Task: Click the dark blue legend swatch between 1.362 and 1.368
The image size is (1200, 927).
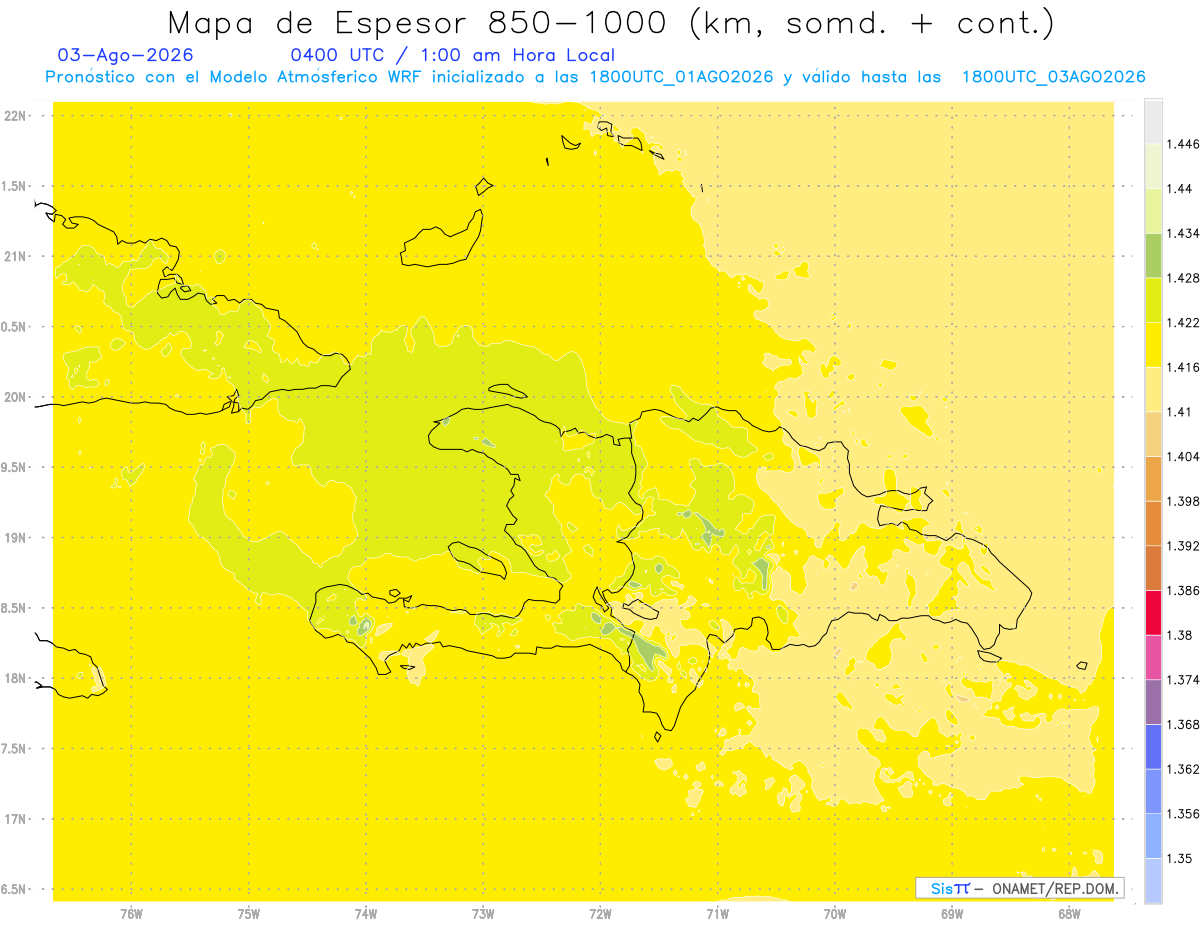Action: click(1153, 746)
